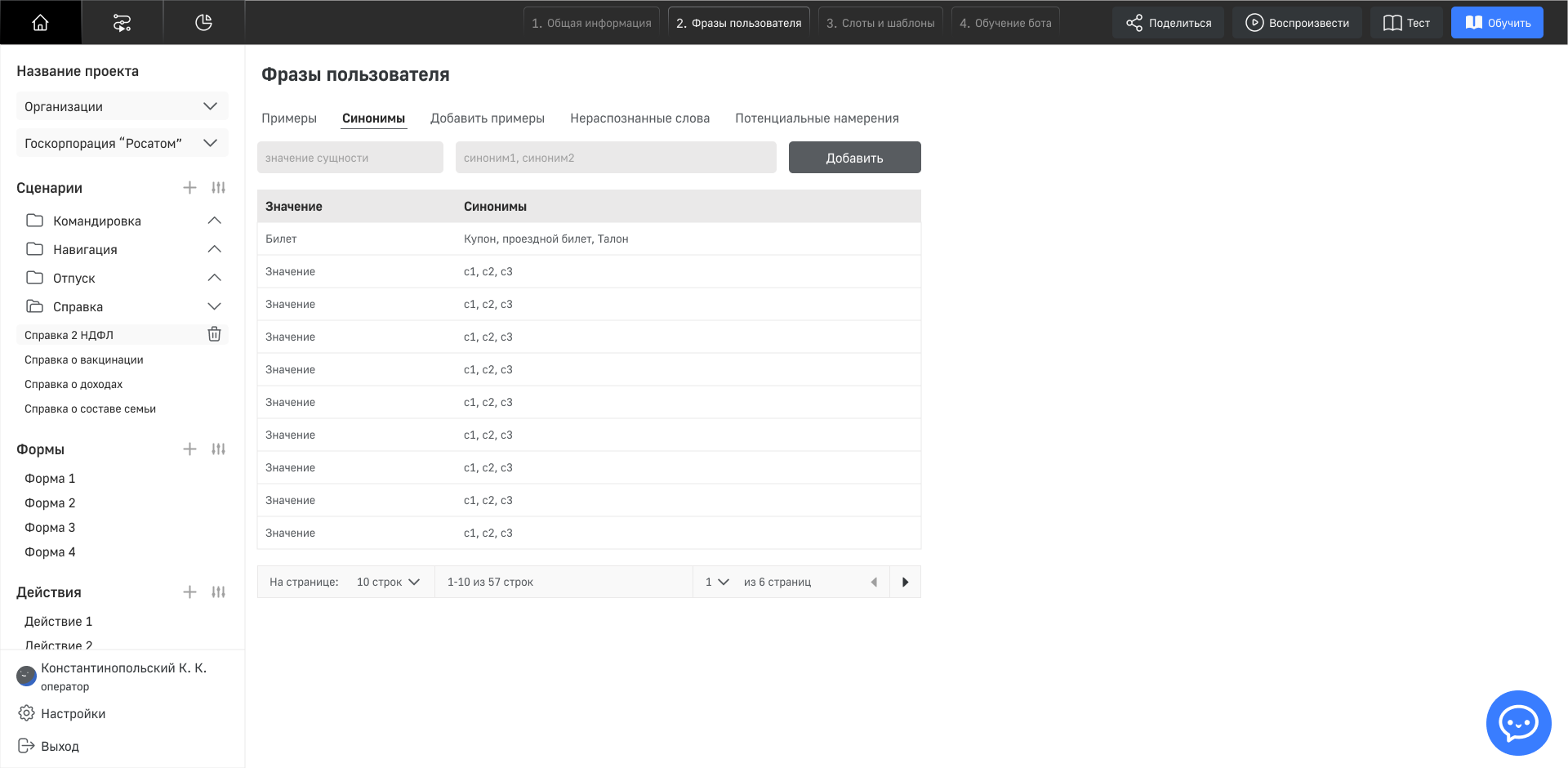Expand the Справка folder
This screenshot has width=1568, height=768.
214,306
